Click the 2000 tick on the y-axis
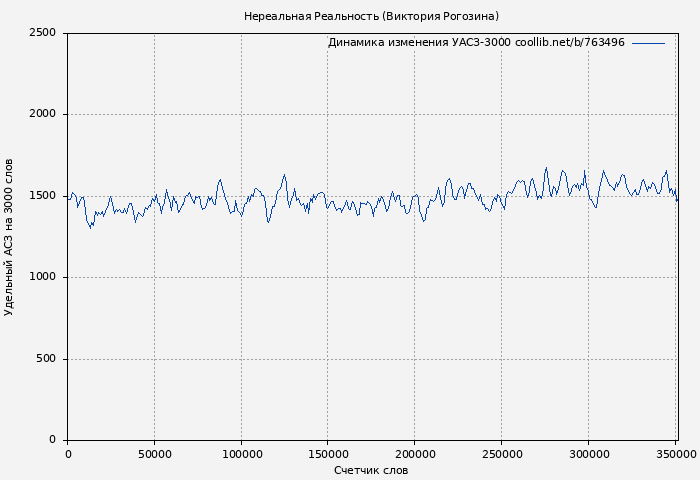 42,114
